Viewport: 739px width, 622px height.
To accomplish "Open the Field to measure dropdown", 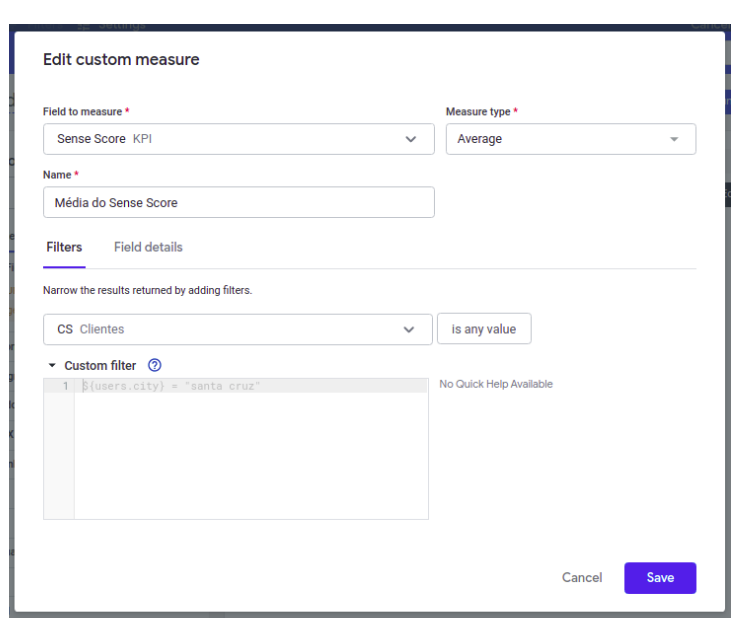I will point(238,139).
